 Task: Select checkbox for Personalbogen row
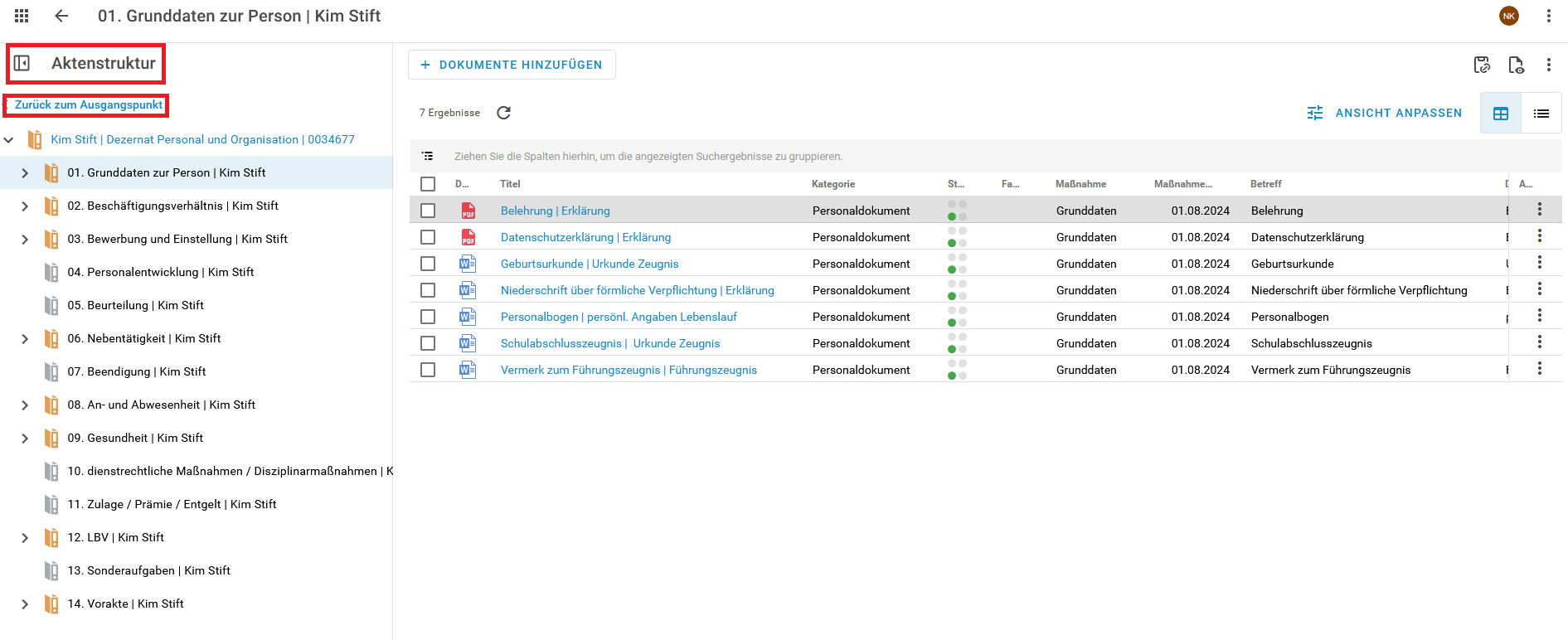tap(428, 317)
